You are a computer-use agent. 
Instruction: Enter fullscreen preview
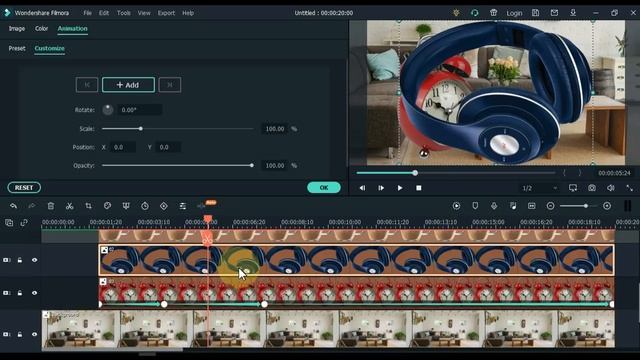click(x=629, y=188)
